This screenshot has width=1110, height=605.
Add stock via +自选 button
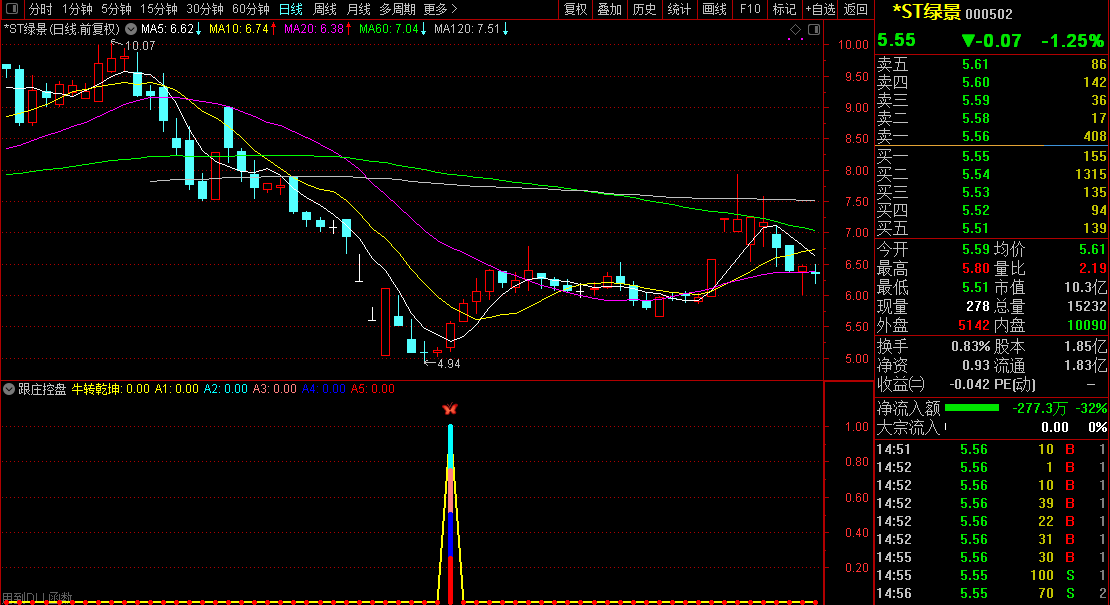(820, 9)
